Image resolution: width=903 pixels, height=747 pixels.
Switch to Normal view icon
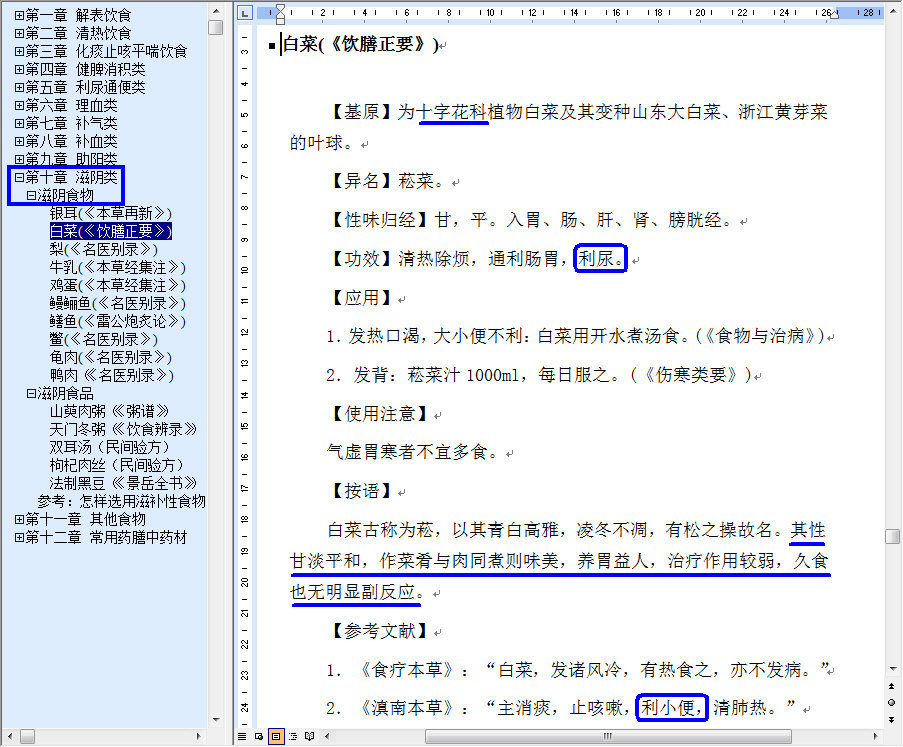click(243, 737)
